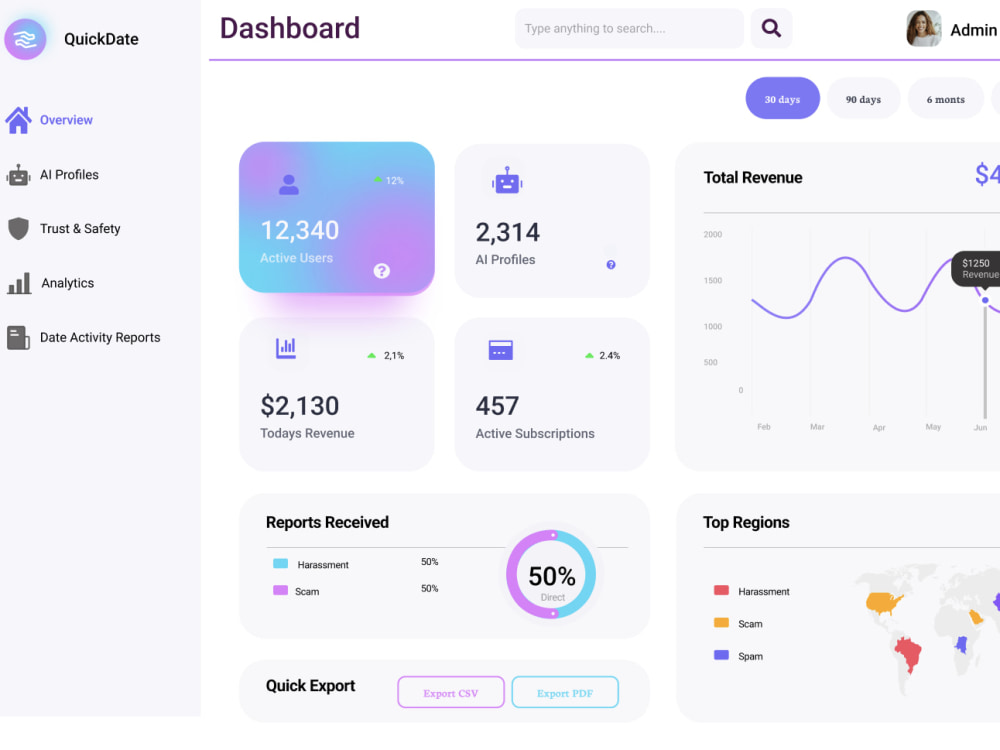Click the Total Revenue heading

[x=753, y=178]
